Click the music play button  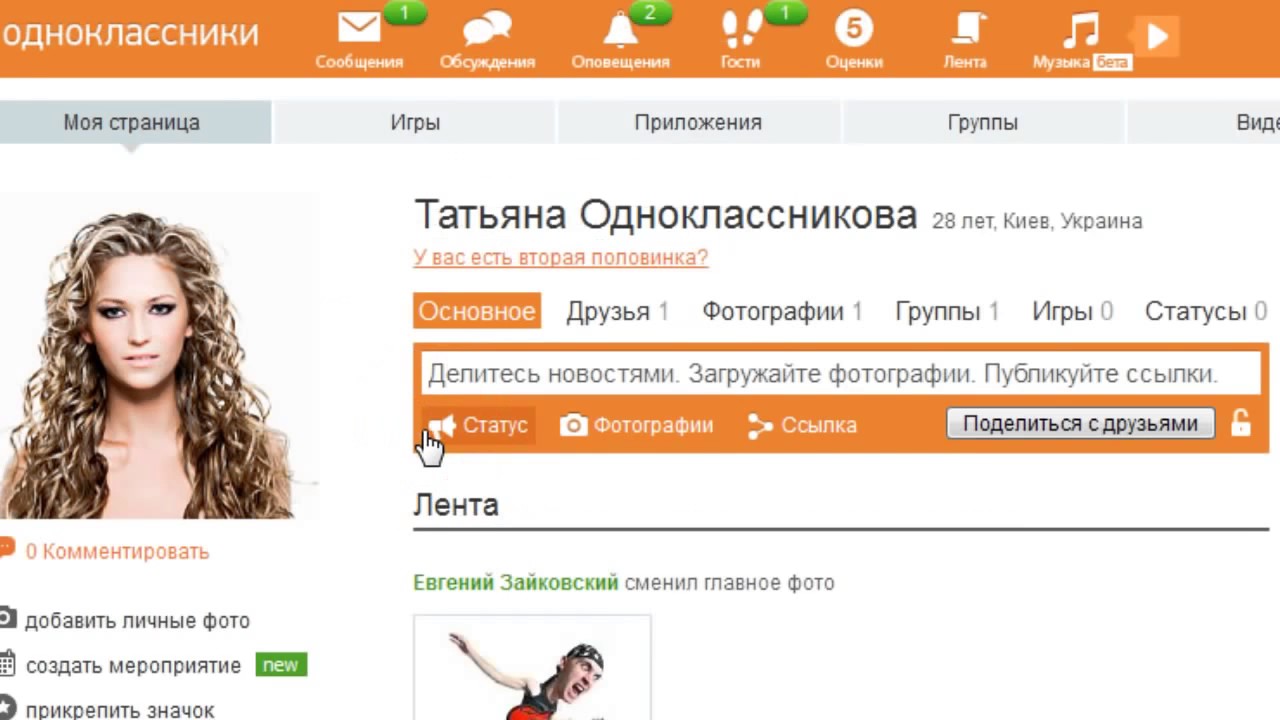click(1157, 37)
